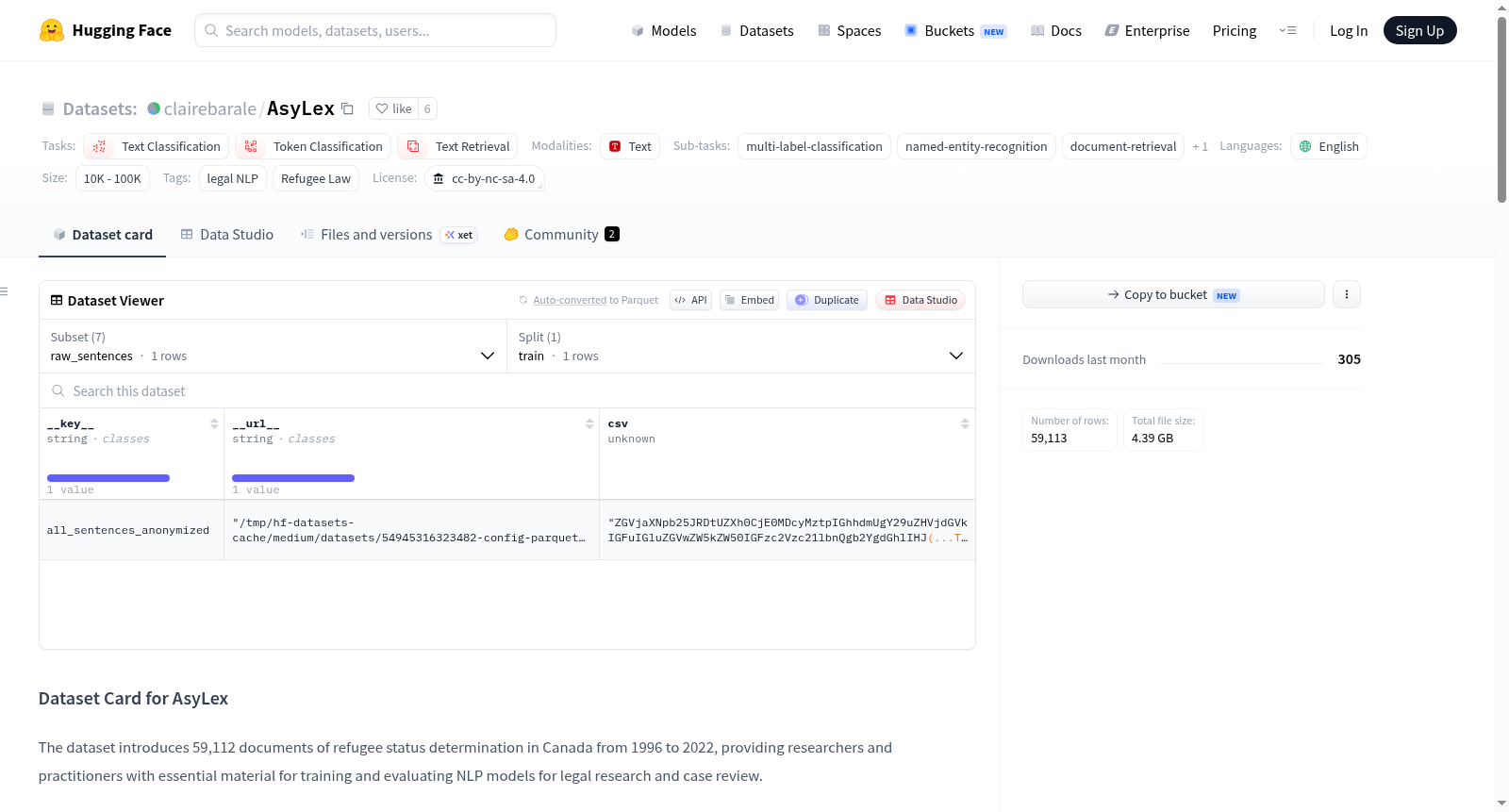Click the English language tag
1509x812 pixels.
pyautogui.click(x=1329, y=146)
